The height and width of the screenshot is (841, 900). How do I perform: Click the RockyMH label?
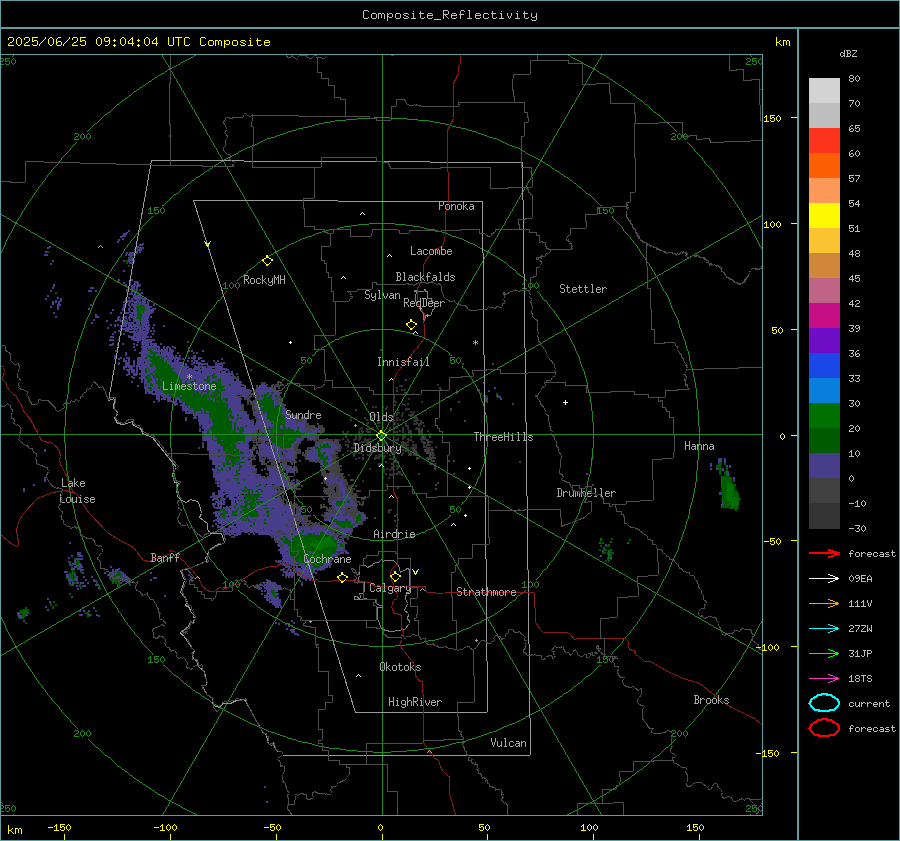264,280
